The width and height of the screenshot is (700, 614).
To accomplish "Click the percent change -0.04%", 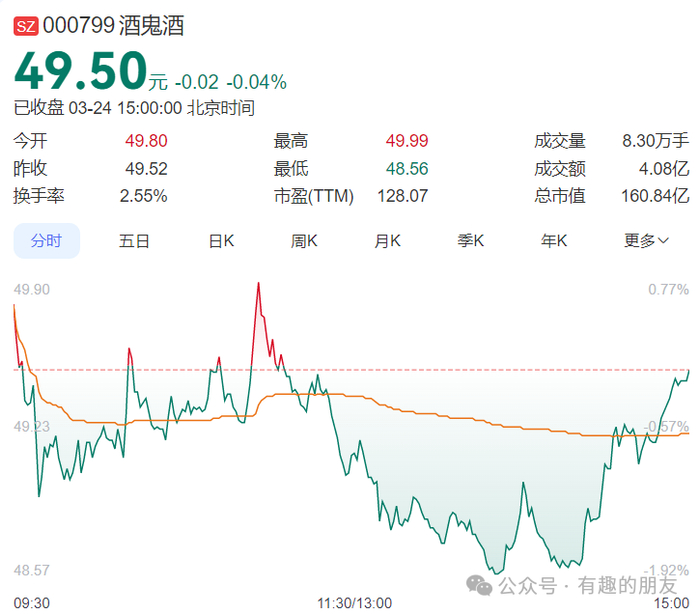I will (x=257, y=82).
